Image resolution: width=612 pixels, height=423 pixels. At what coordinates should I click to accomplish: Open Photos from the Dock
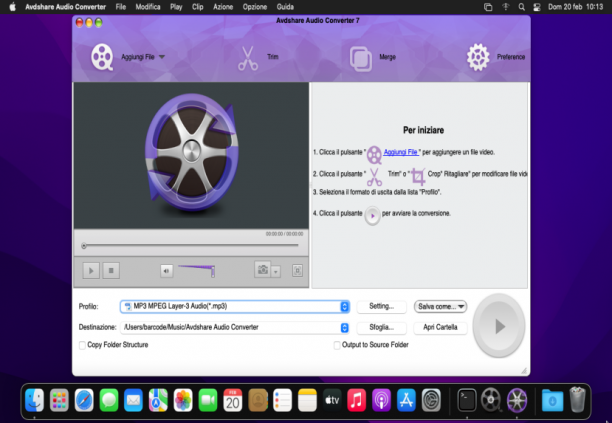[x=183, y=400]
